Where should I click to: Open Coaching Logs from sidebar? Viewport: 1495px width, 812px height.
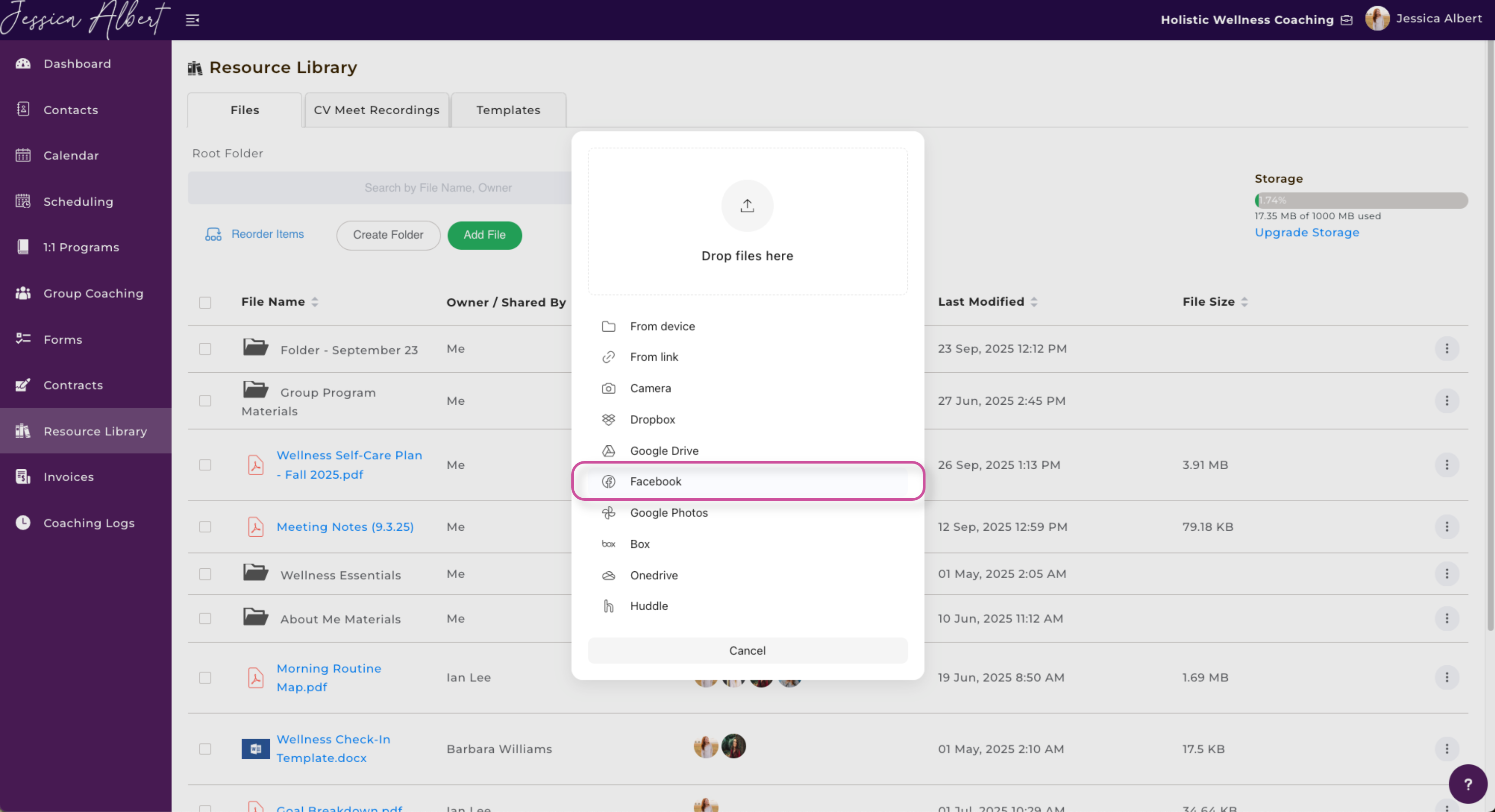click(88, 522)
